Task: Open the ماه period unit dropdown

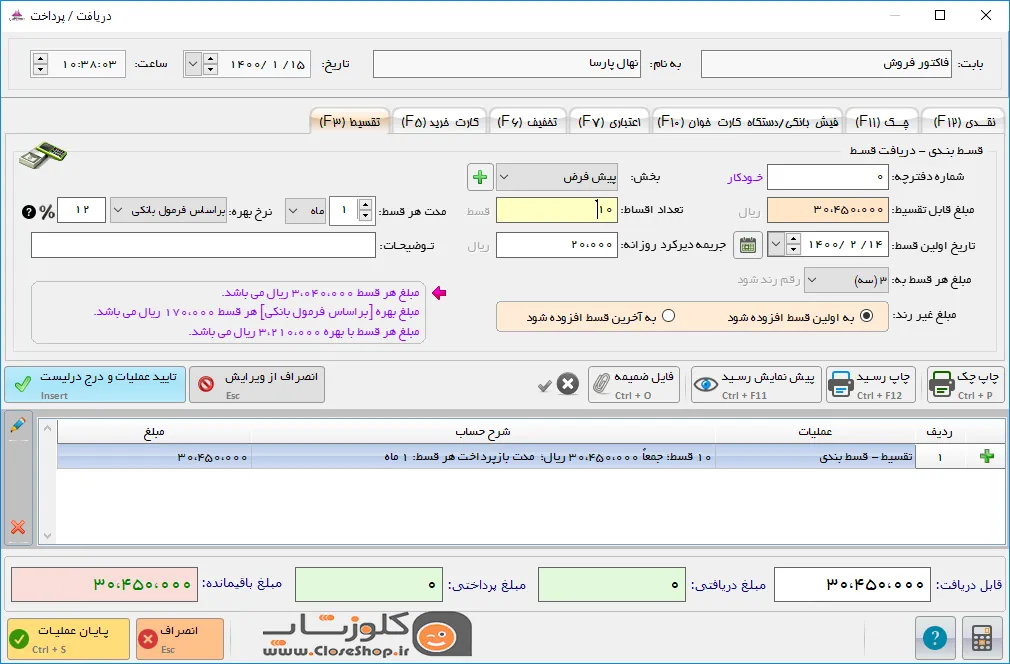Action: point(305,211)
